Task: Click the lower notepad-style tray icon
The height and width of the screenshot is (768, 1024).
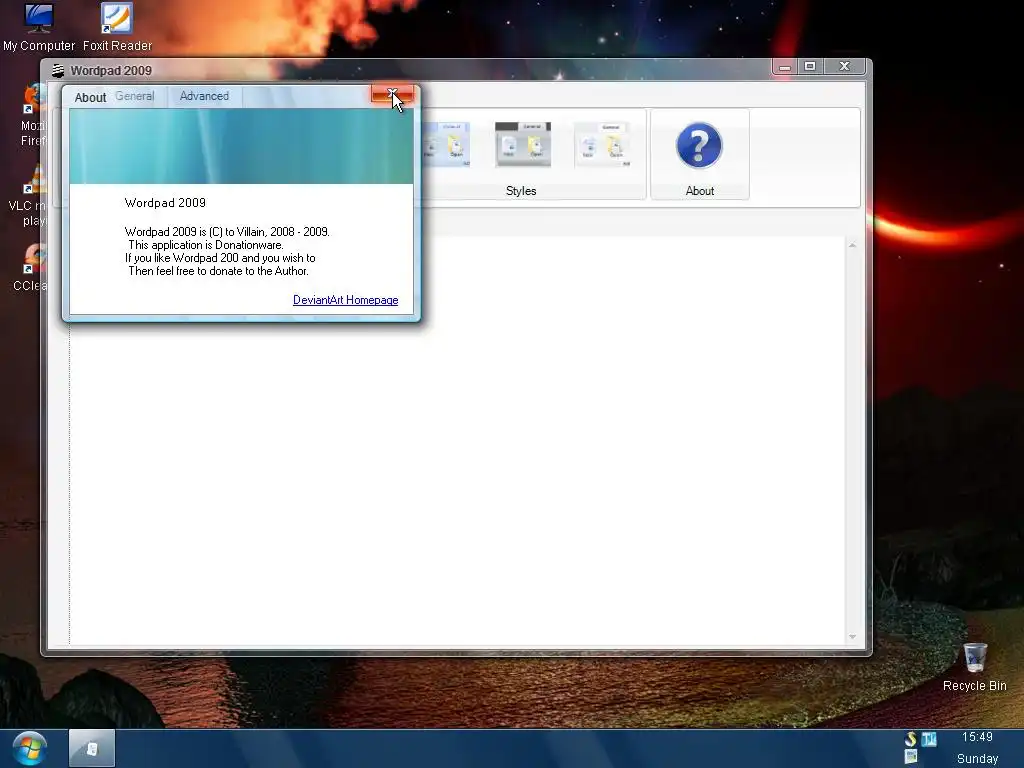Action: click(x=910, y=757)
